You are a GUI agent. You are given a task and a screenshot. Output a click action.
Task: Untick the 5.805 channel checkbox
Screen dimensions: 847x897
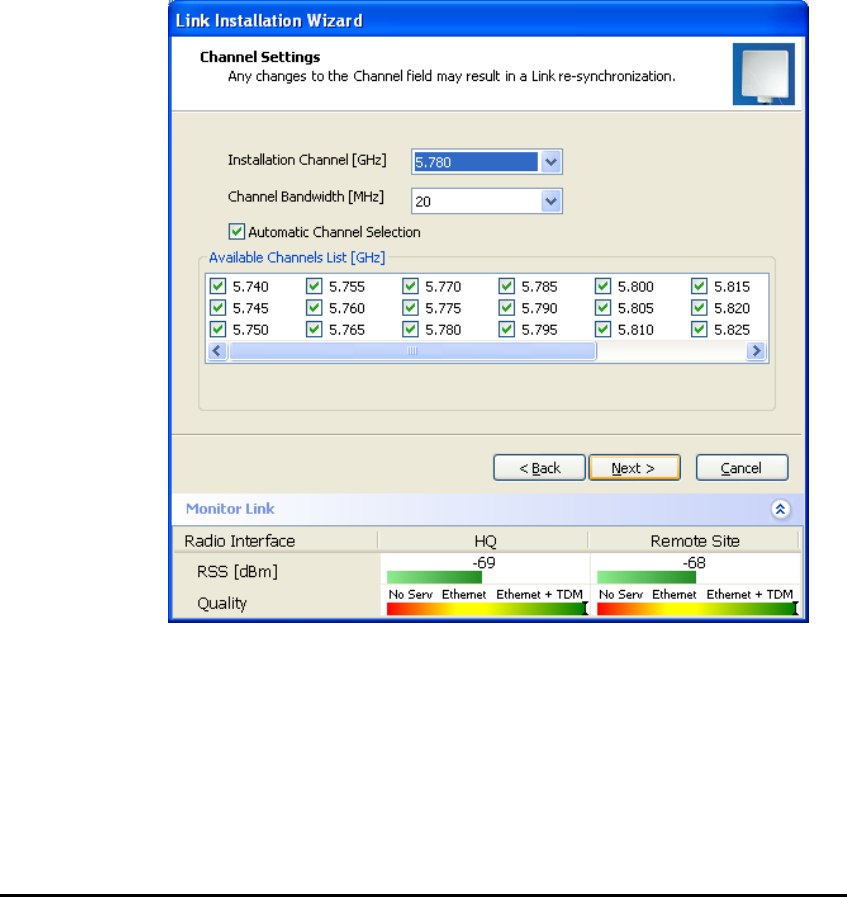coord(603,308)
